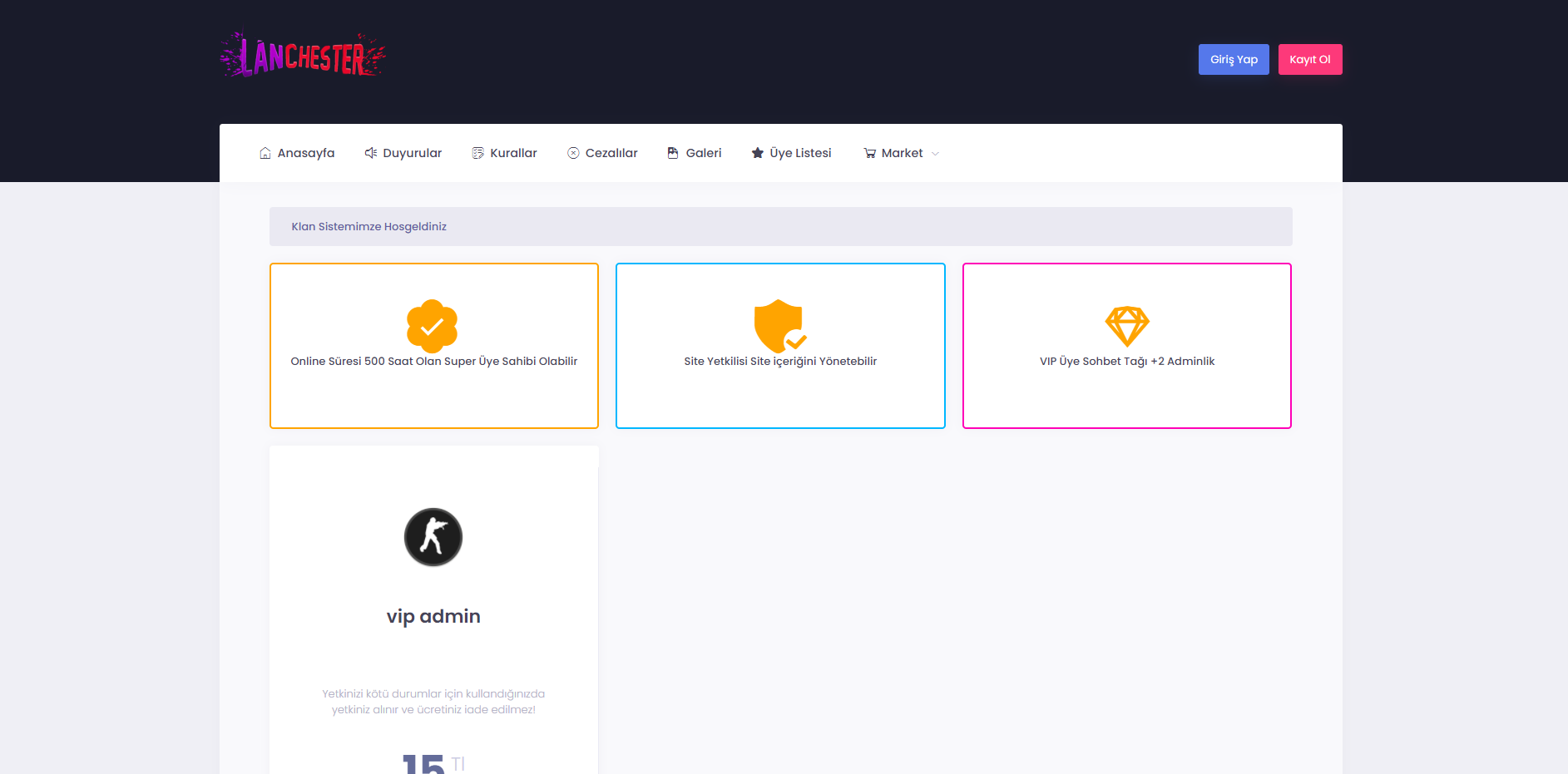The height and width of the screenshot is (774, 1568).
Task: Expand the Market dropdown chevron
Action: tap(935, 154)
